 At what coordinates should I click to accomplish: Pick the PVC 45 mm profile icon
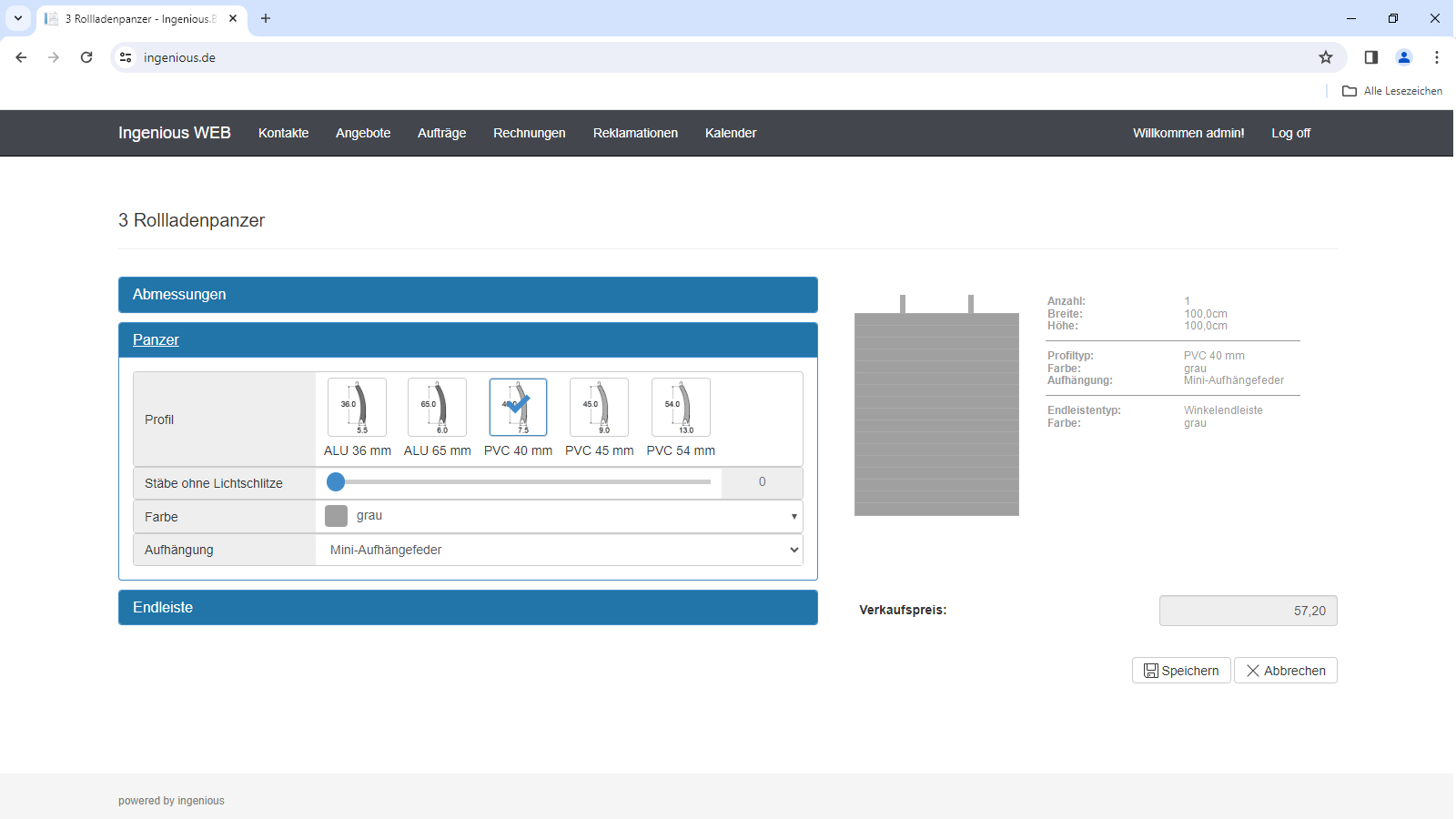point(599,408)
